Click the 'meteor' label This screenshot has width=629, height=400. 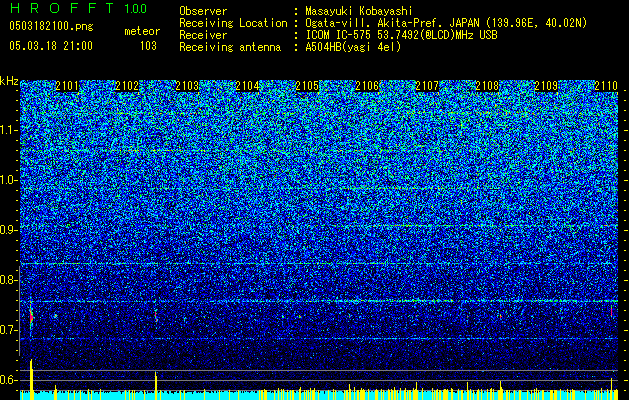(x=142, y=31)
